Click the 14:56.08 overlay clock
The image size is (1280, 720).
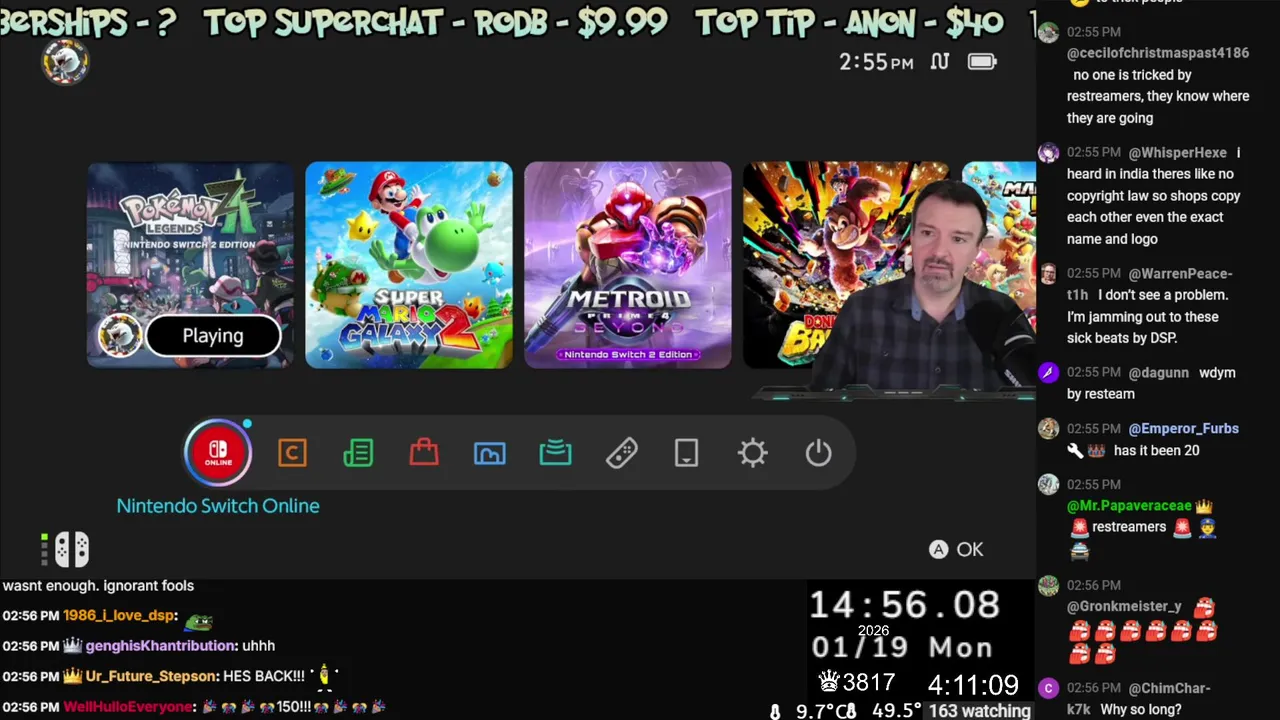pos(904,605)
